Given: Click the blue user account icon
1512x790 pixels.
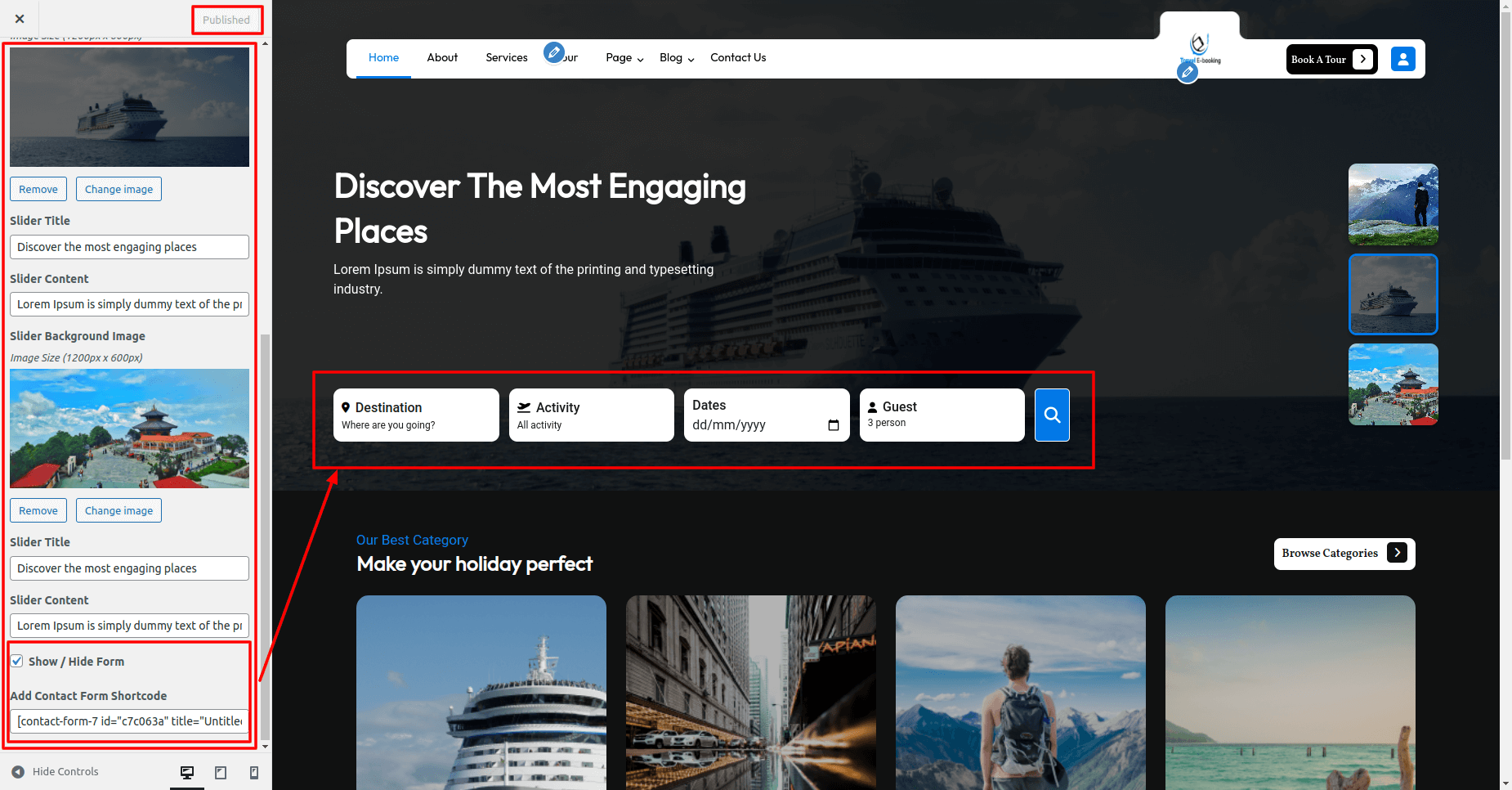Looking at the screenshot, I should pyautogui.click(x=1402, y=59).
